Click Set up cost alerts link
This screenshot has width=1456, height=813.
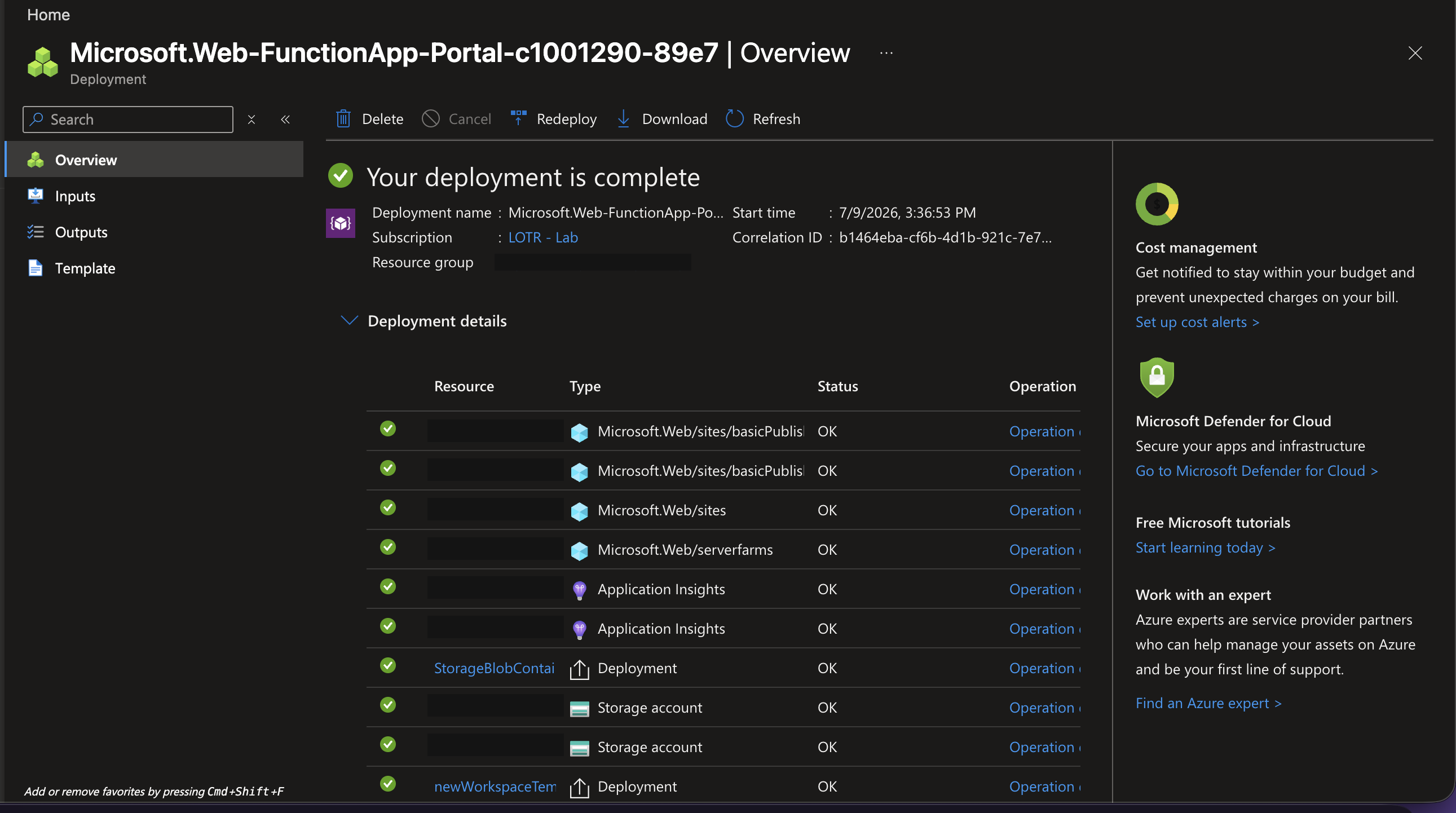(1197, 322)
